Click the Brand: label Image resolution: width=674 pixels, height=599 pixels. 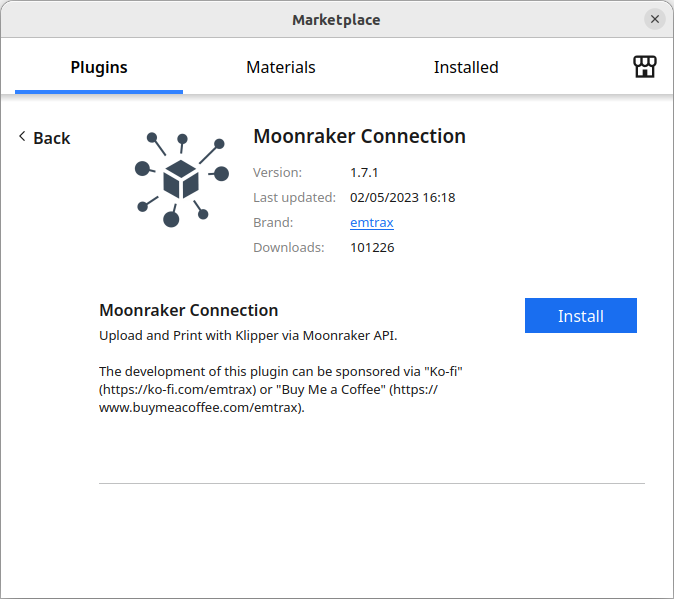(x=273, y=223)
